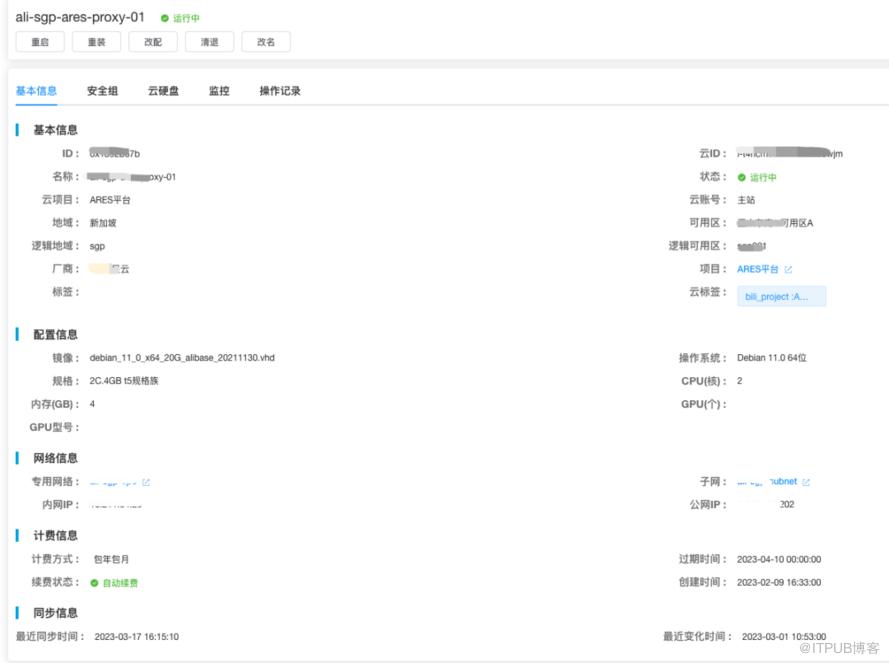This screenshot has height=663, width=889.
Task: Click the bili_project cloud tag
Action: pos(781,297)
